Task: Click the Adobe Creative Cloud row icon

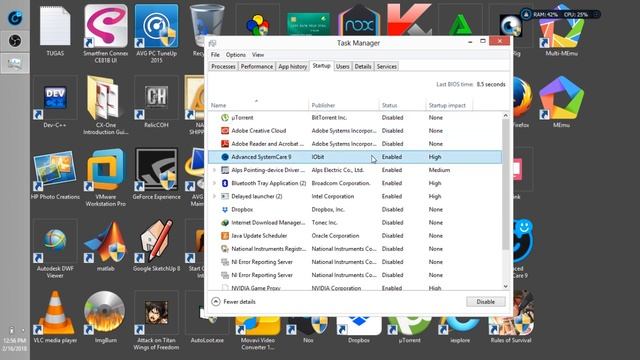Action: click(224, 131)
